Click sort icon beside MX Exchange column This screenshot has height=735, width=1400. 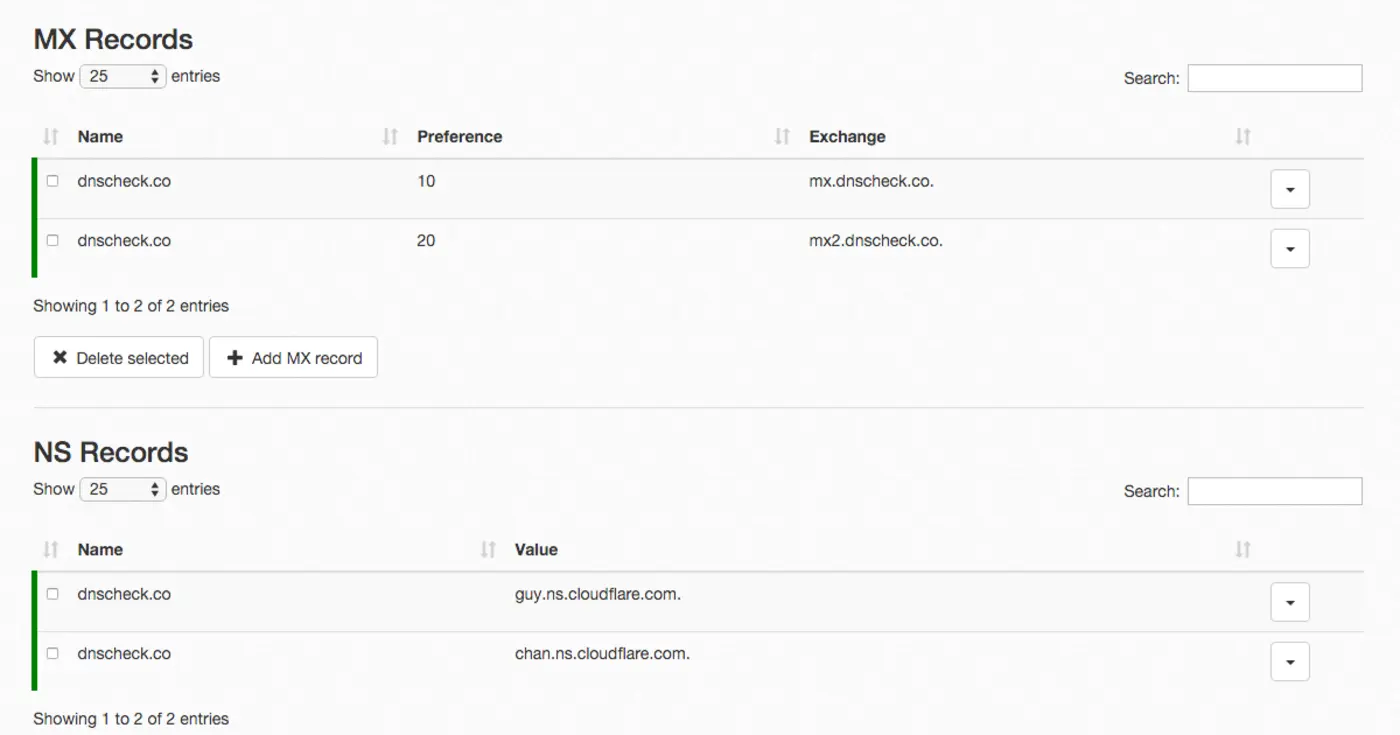[782, 137]
